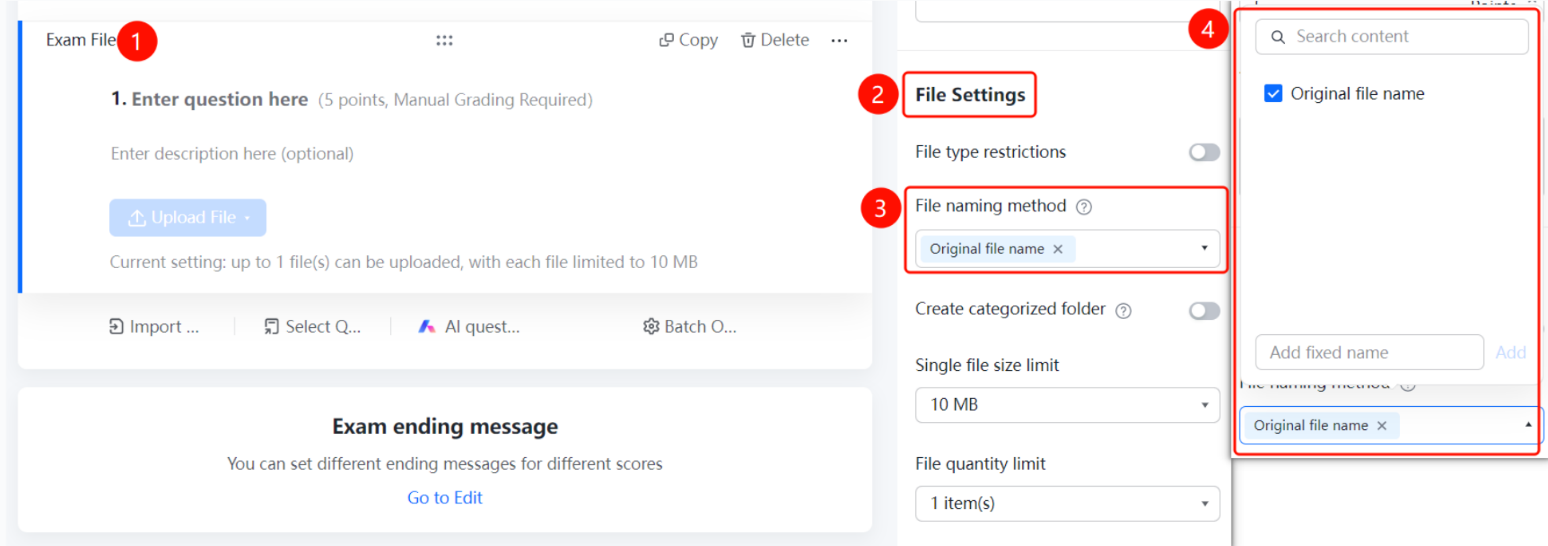Follow the Go to Edit link
1548x546 pixels.
[444, 497]
